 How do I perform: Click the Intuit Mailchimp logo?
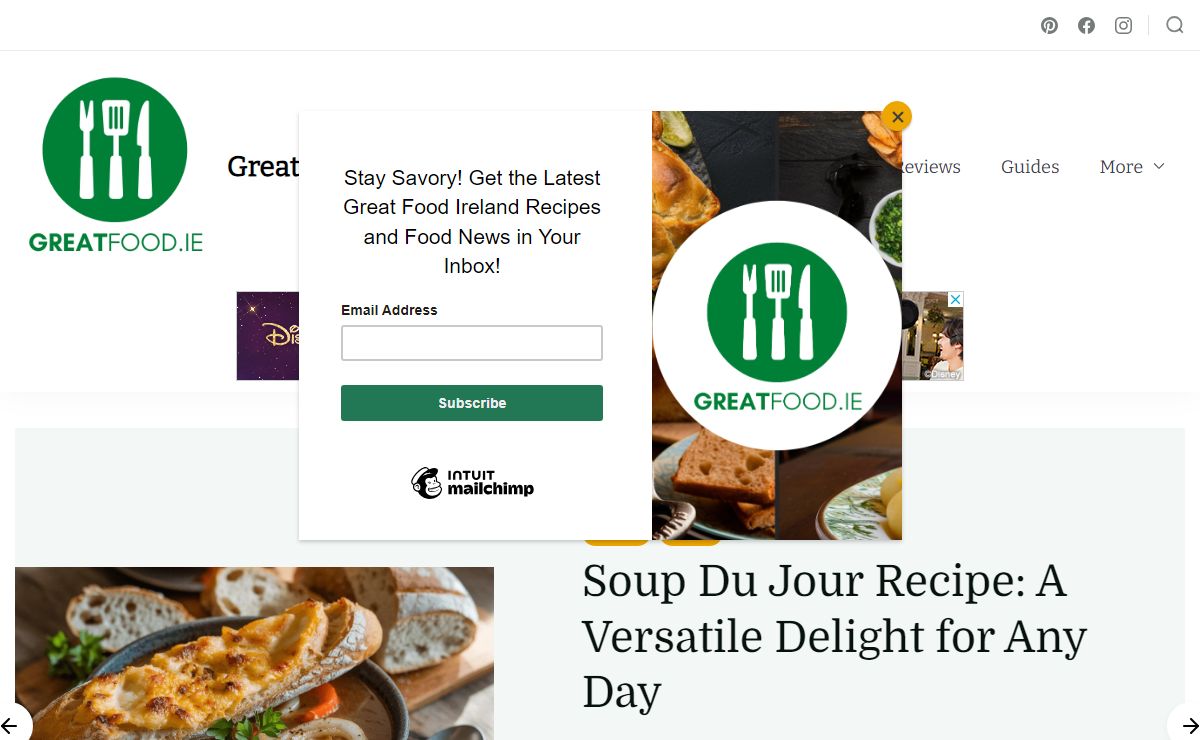click(x=472, y=483)
